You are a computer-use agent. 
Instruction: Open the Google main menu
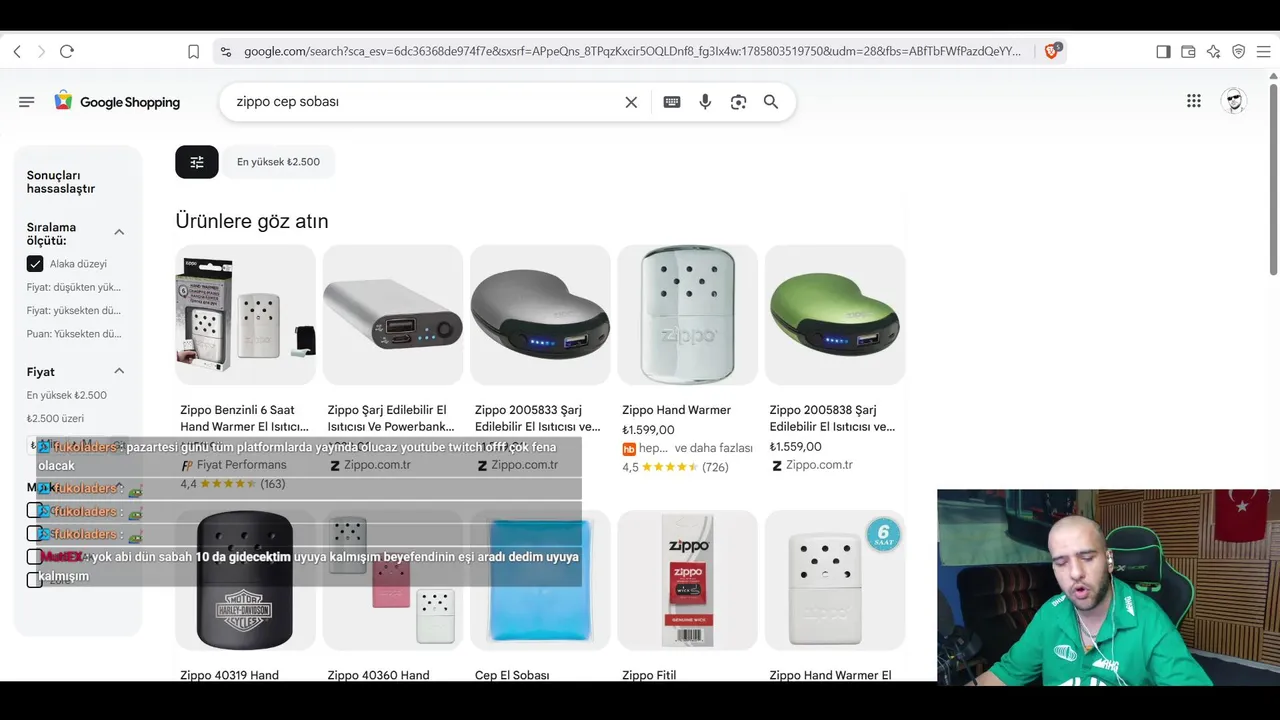pyautogui.click(x=27, y=101)
